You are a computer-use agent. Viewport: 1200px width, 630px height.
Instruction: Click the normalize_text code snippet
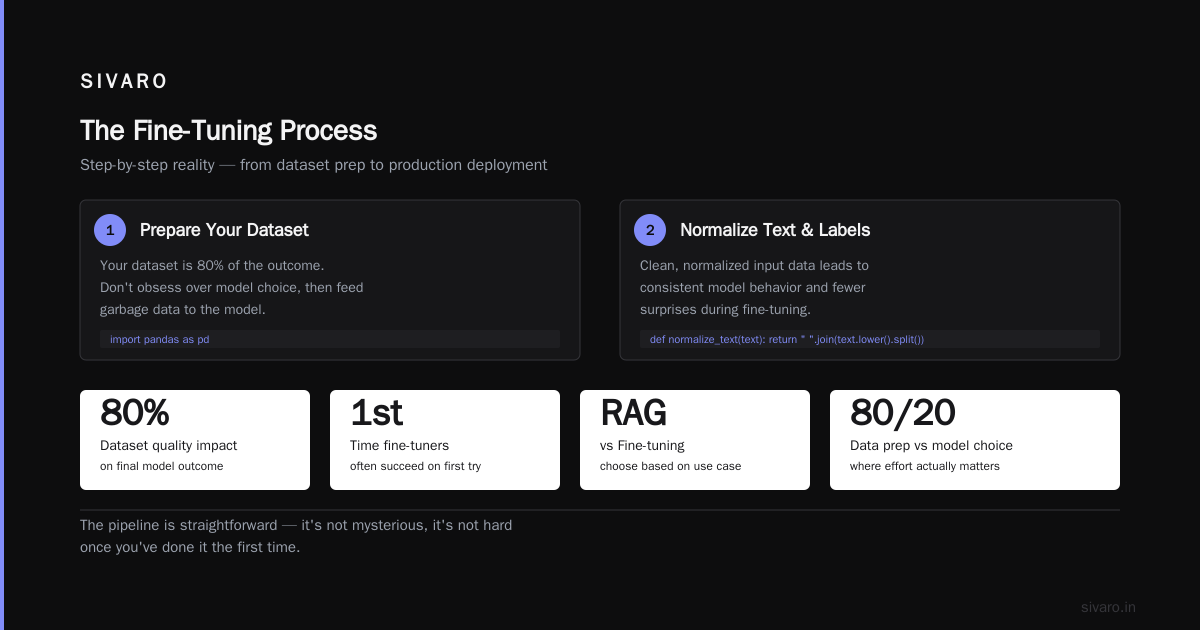(x=870, y=339)
